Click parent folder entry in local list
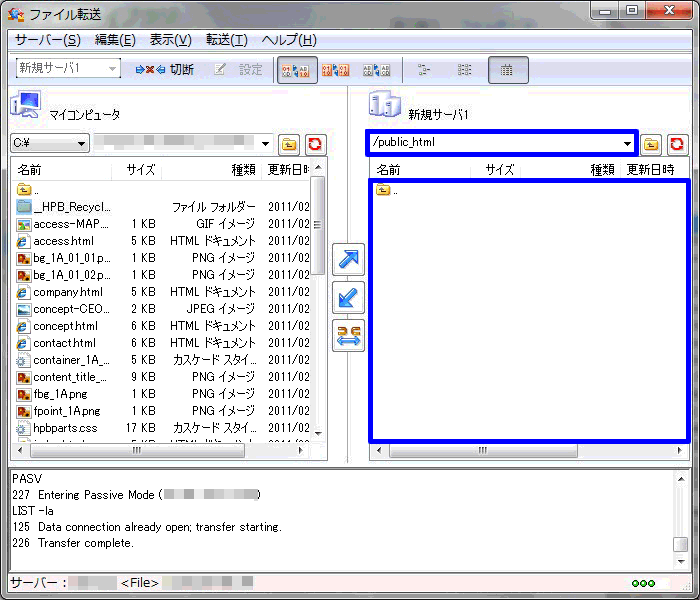 tap(28, 190)
